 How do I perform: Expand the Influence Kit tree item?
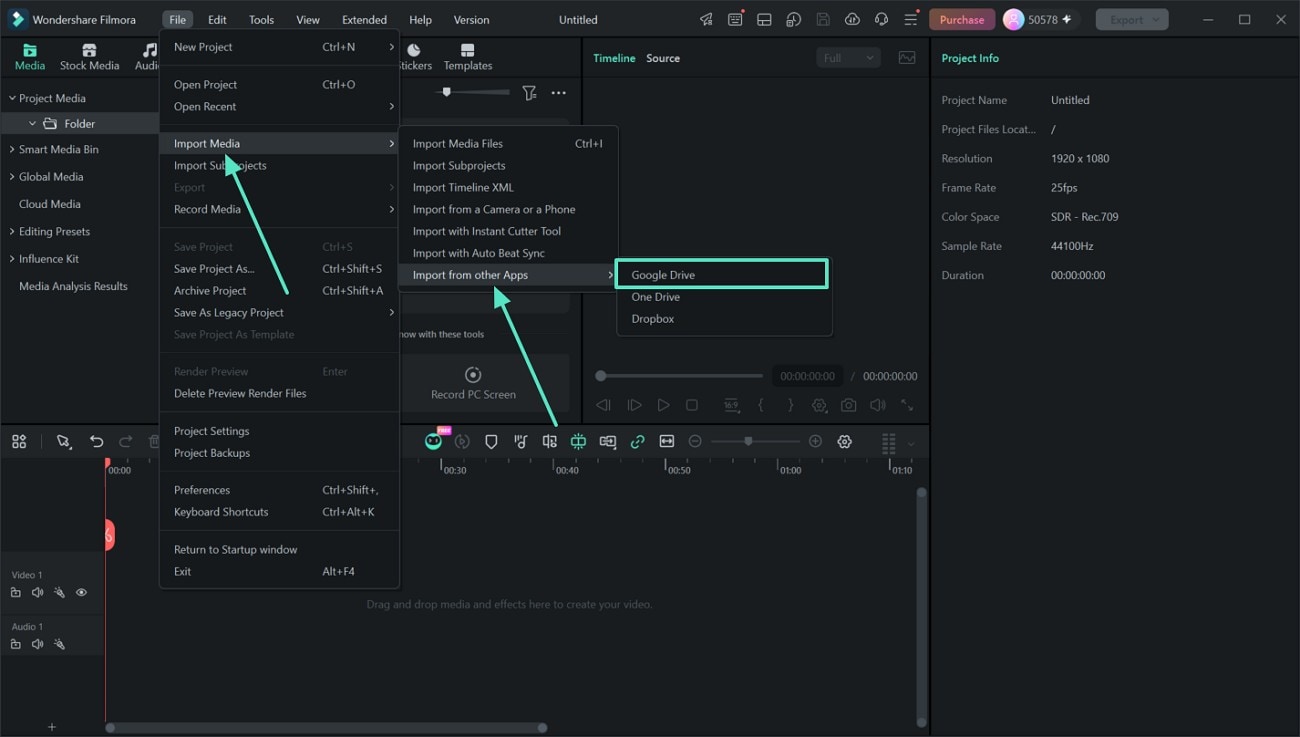point(12,259)
